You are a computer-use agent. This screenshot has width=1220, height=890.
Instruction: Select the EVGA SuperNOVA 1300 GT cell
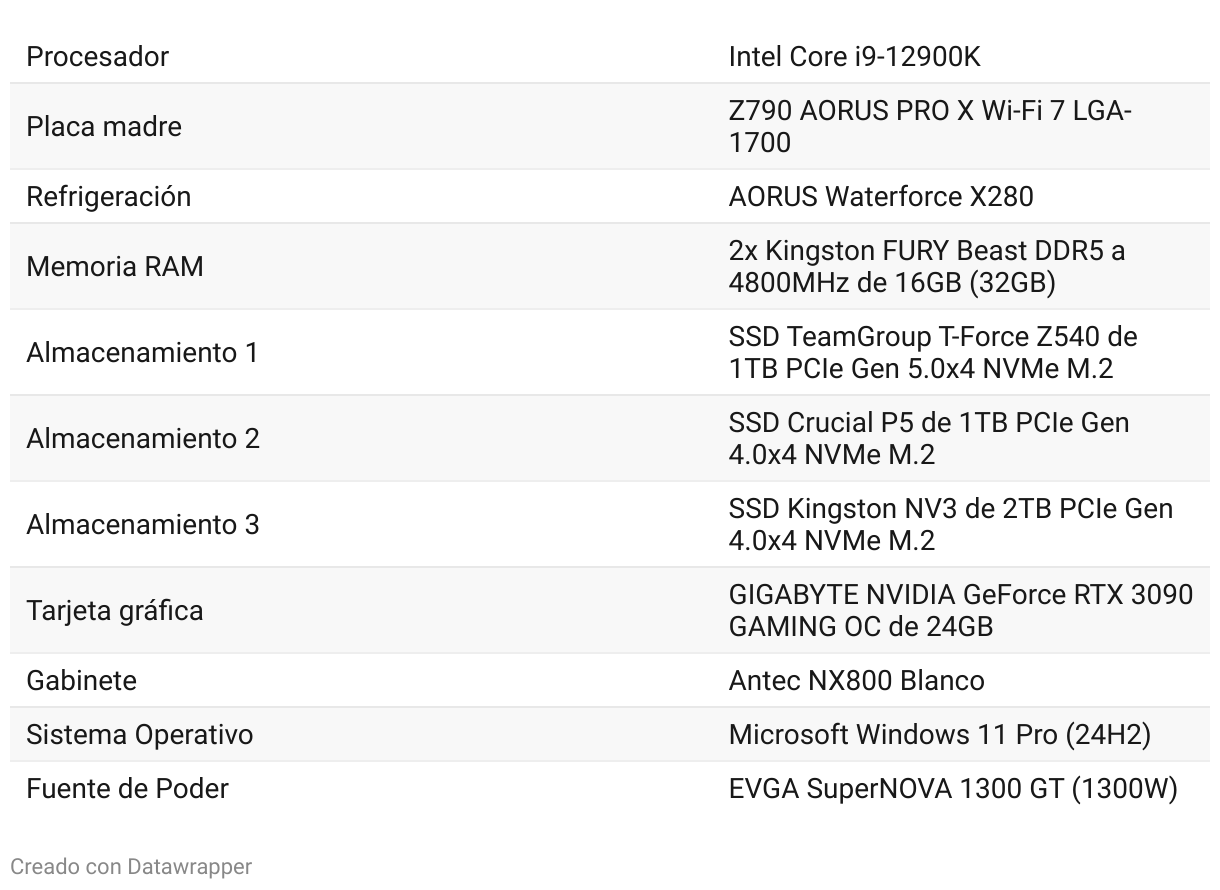pos(952,789)
